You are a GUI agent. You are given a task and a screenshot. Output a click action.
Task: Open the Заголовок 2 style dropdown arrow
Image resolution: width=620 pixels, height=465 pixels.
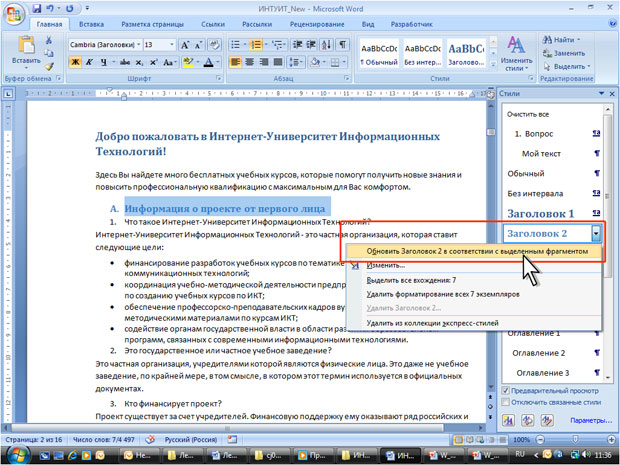coord(595,234)
